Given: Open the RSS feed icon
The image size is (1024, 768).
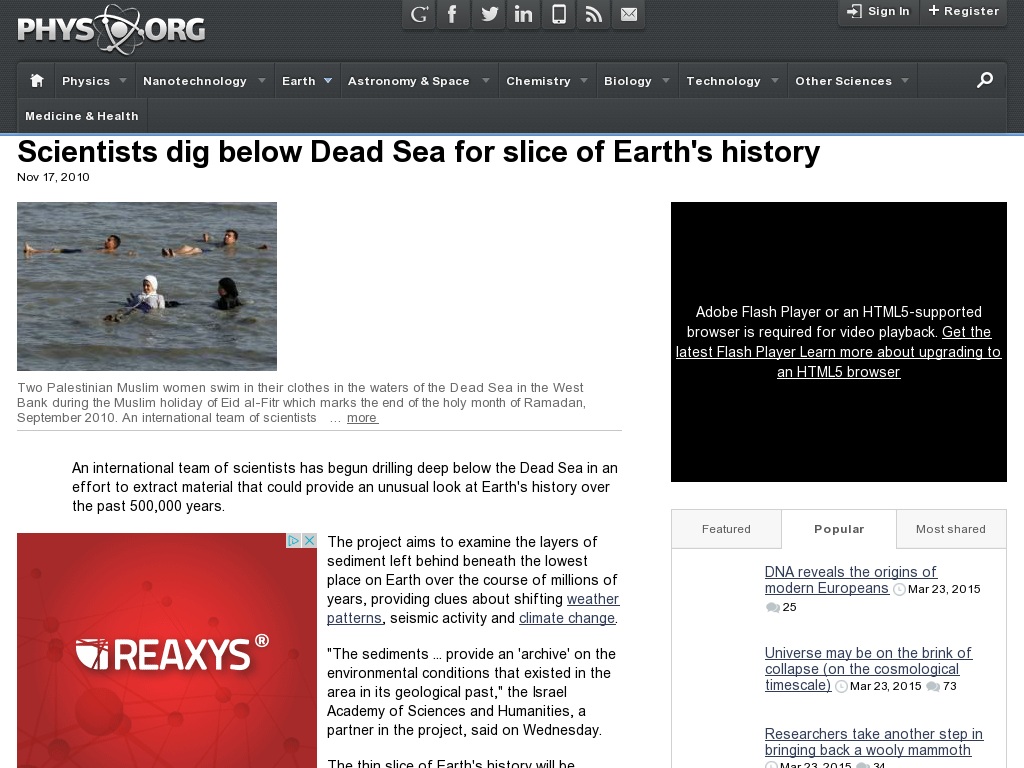Looking at the screenshot, I should click(594, 14).
